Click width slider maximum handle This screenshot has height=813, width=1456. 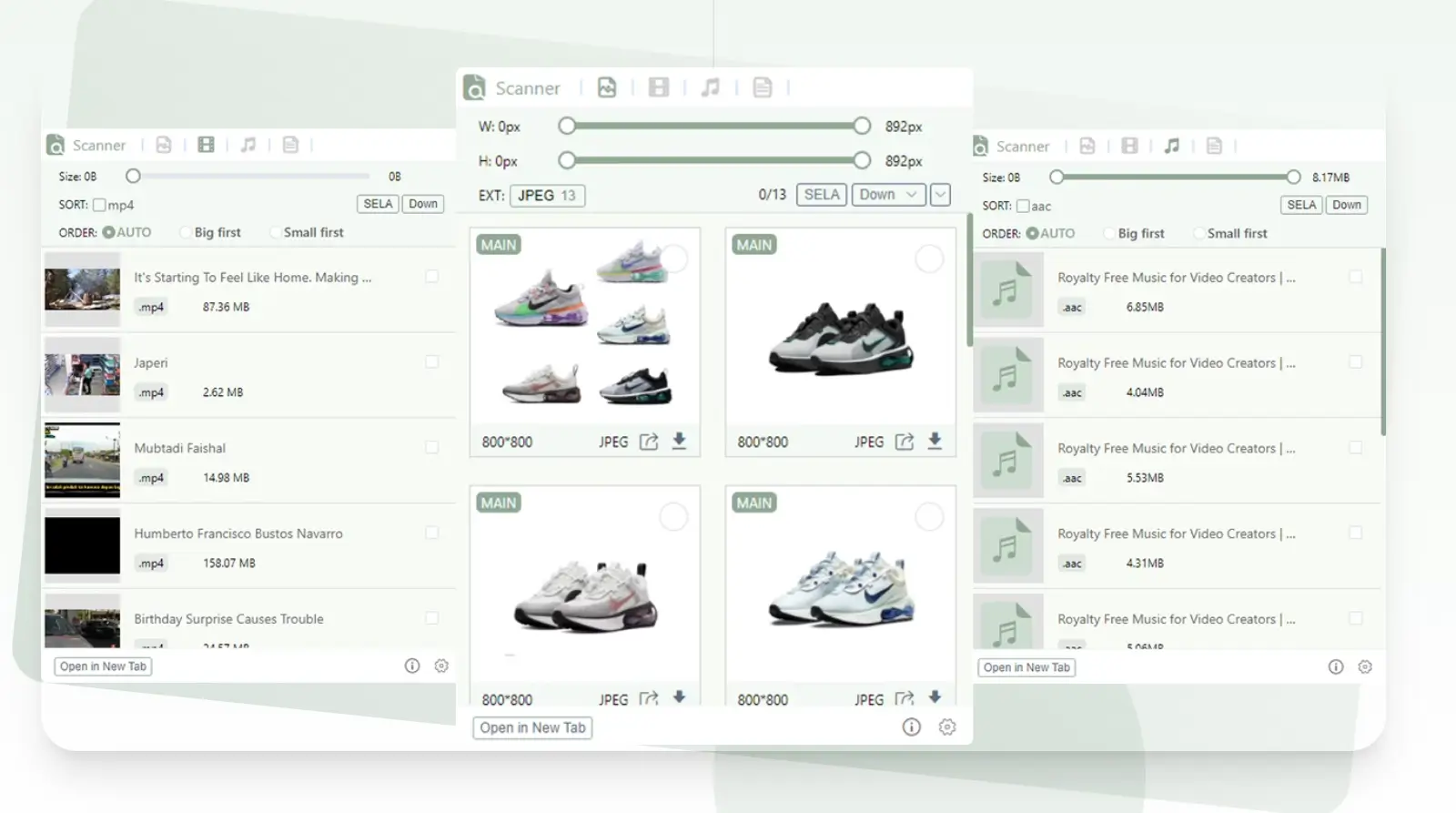[x=862, y=126]
